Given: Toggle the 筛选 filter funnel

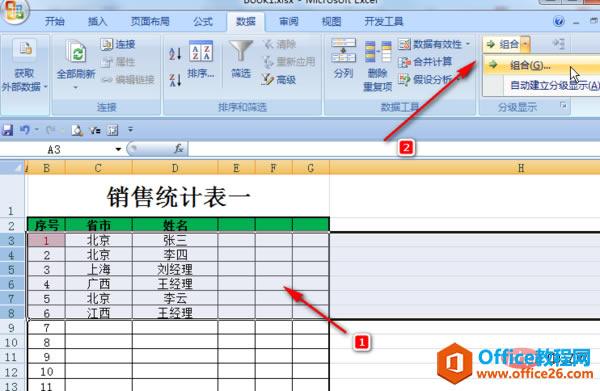Looking at the screenshot, I should (x=241, y=59).
